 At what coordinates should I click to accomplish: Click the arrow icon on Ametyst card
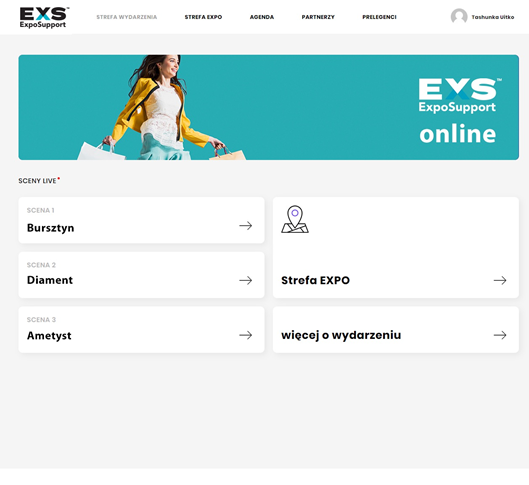tap(246, 335)
